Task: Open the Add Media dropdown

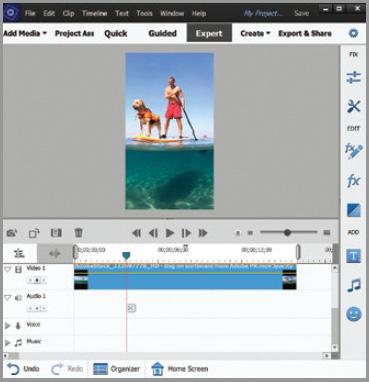Action: coord(25,33)
